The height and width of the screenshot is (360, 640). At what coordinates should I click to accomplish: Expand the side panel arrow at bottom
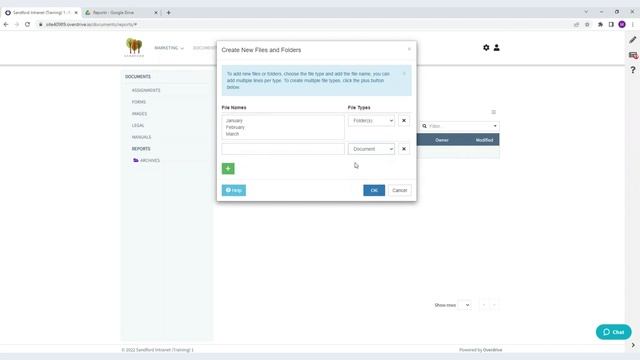tap(633, 345)
